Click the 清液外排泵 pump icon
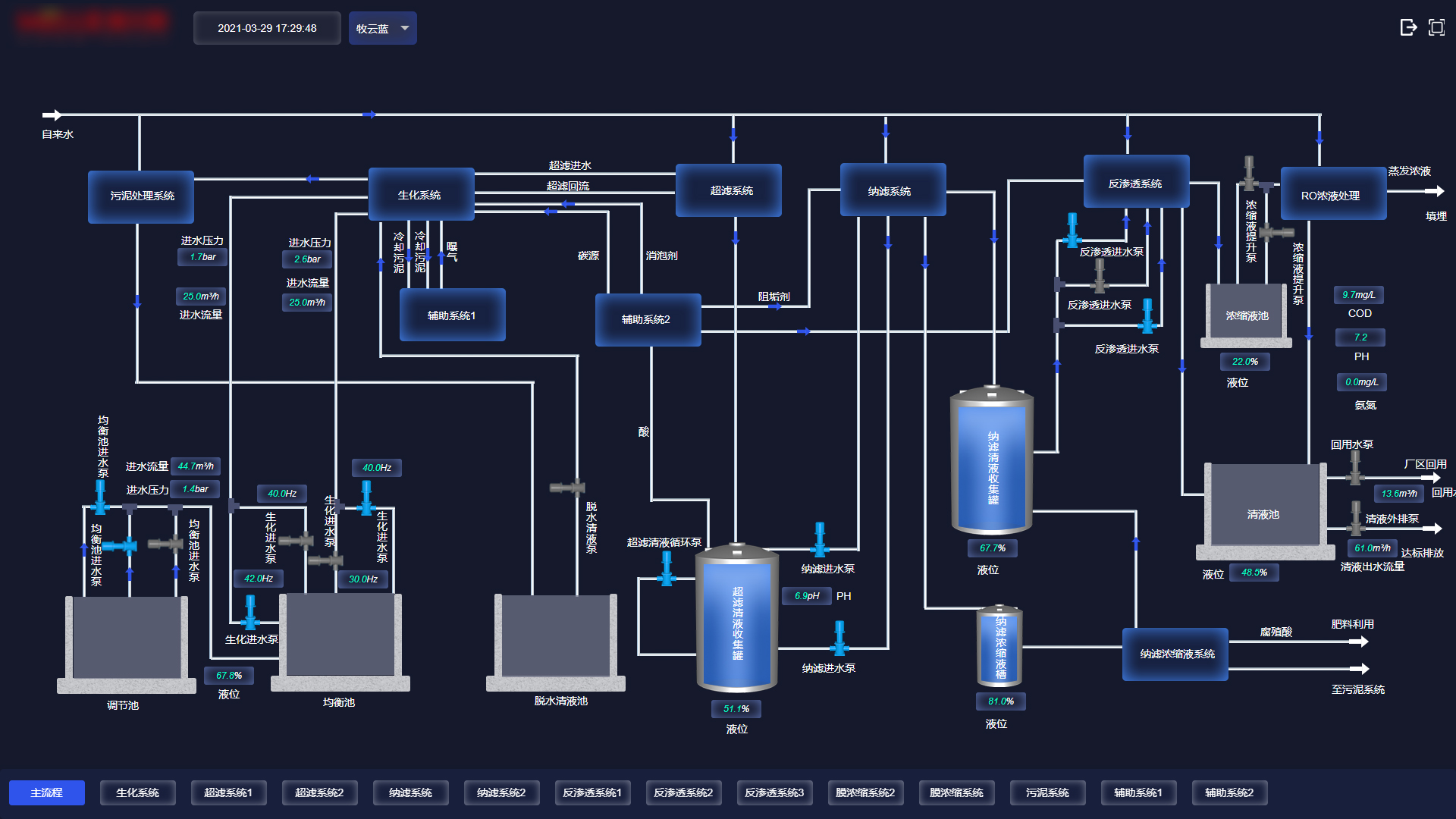The height and width of the screenshot is (819, 1456). point(1356,518)
